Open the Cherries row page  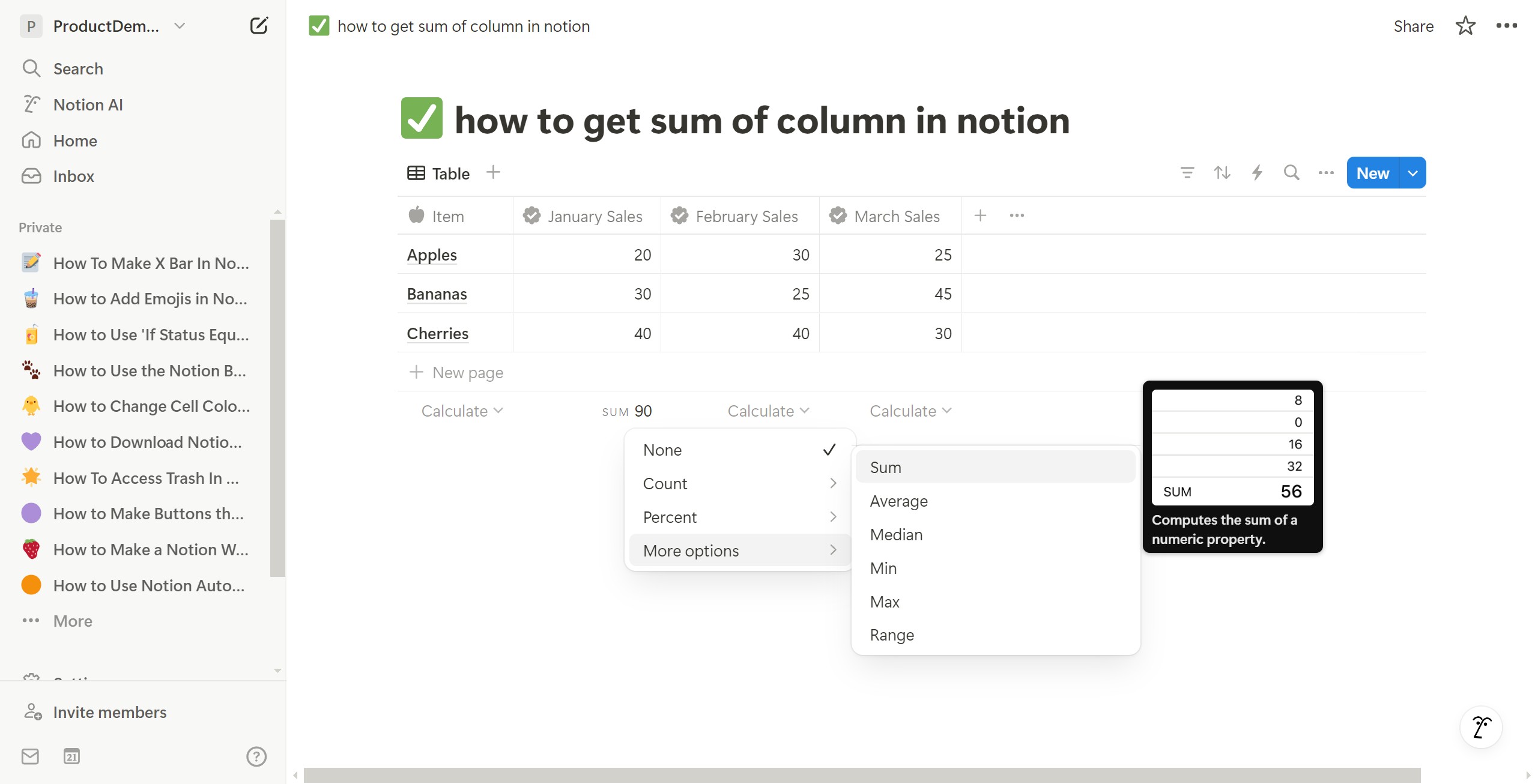point(437,334)
